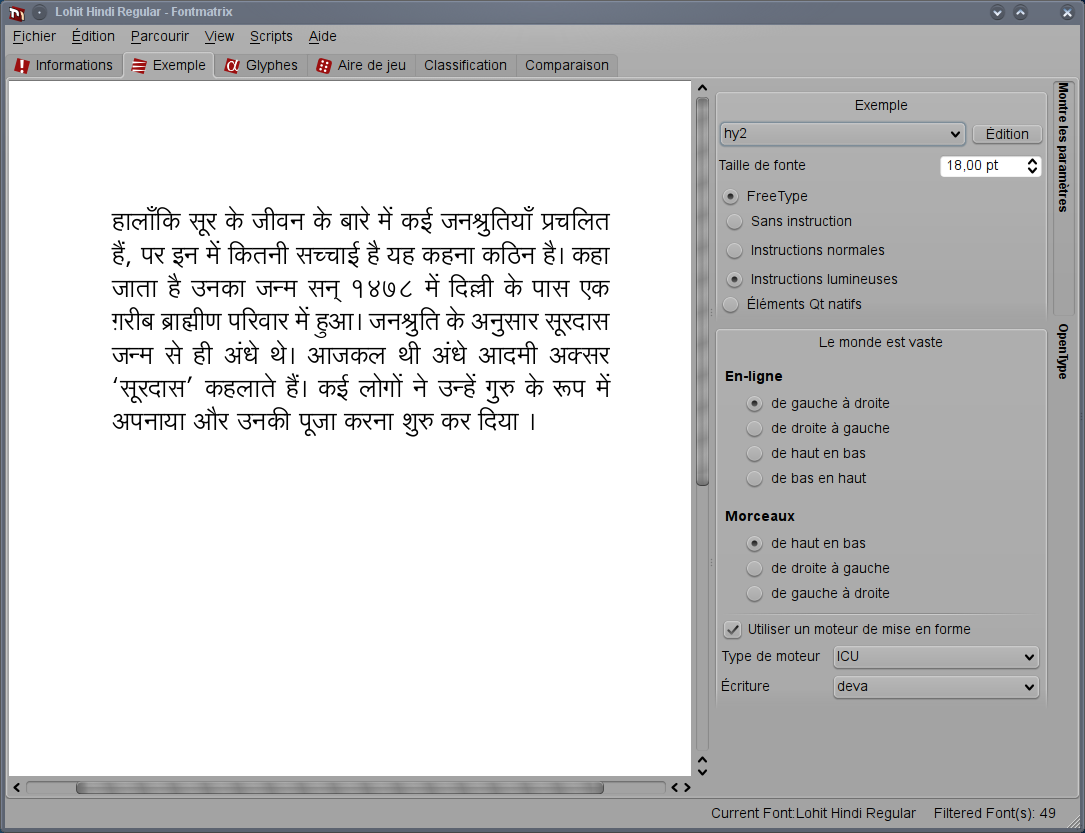This screenshot has height=833, width=1085.
Task: Switch to the Aire de jeu tab
Action: tap(361, 65)
